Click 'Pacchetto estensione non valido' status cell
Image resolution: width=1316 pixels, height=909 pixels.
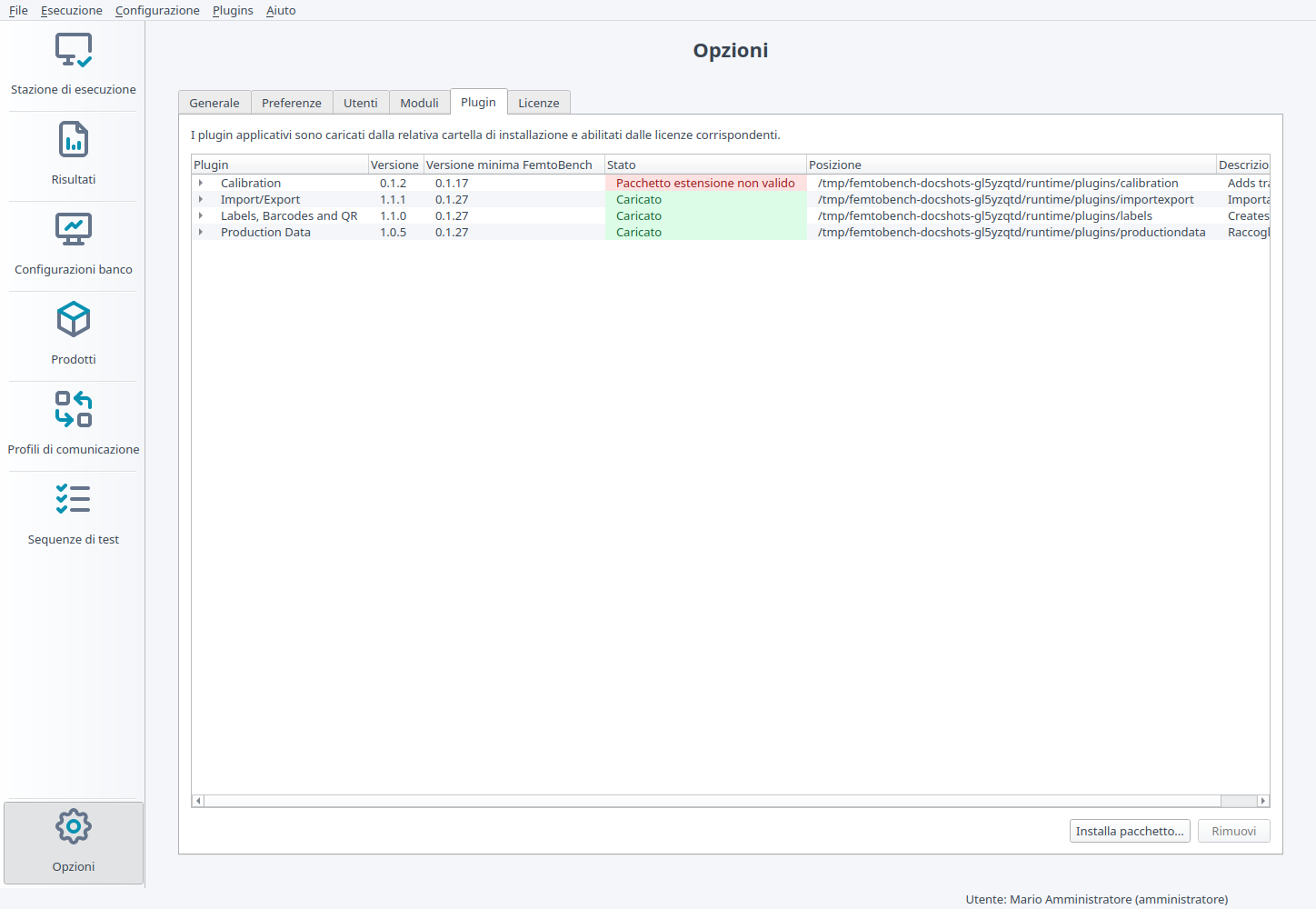click(x=705, y=183)
